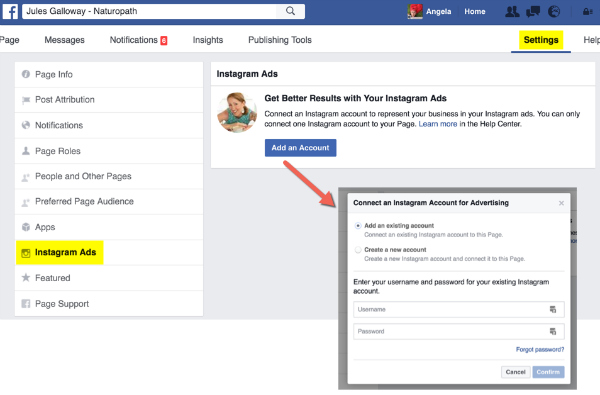Click the Instagram Ads camera icon
The image size is (600, 395).
[26, 253]
